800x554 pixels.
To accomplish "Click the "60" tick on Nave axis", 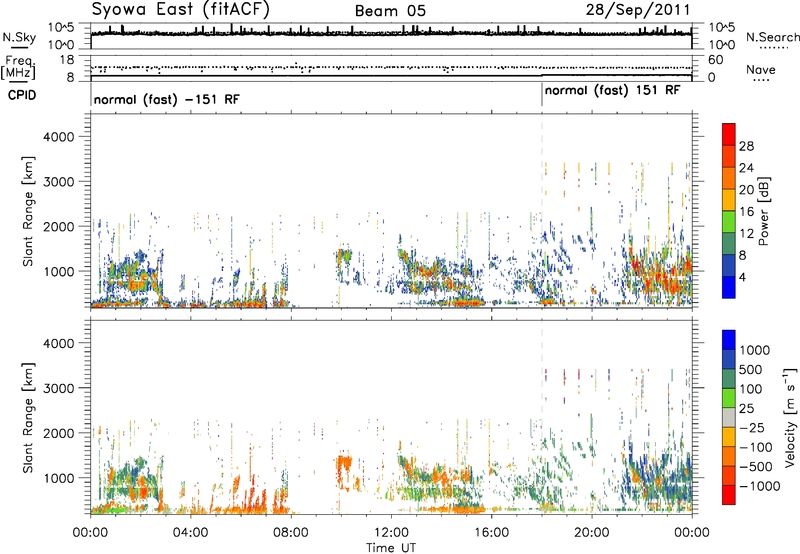I will [716, 60].
